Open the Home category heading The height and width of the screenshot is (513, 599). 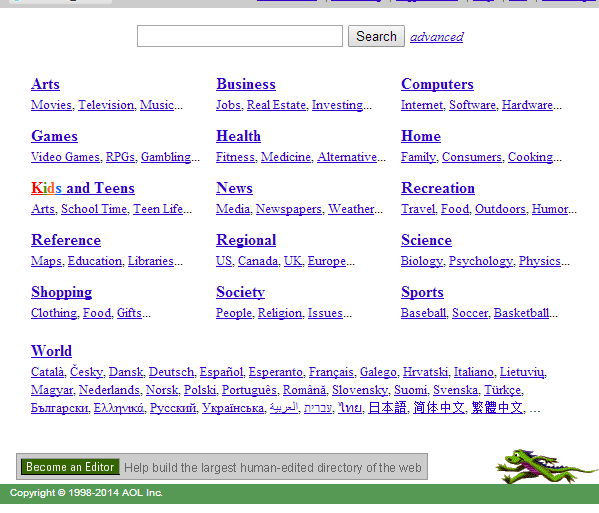click(421, 136)
